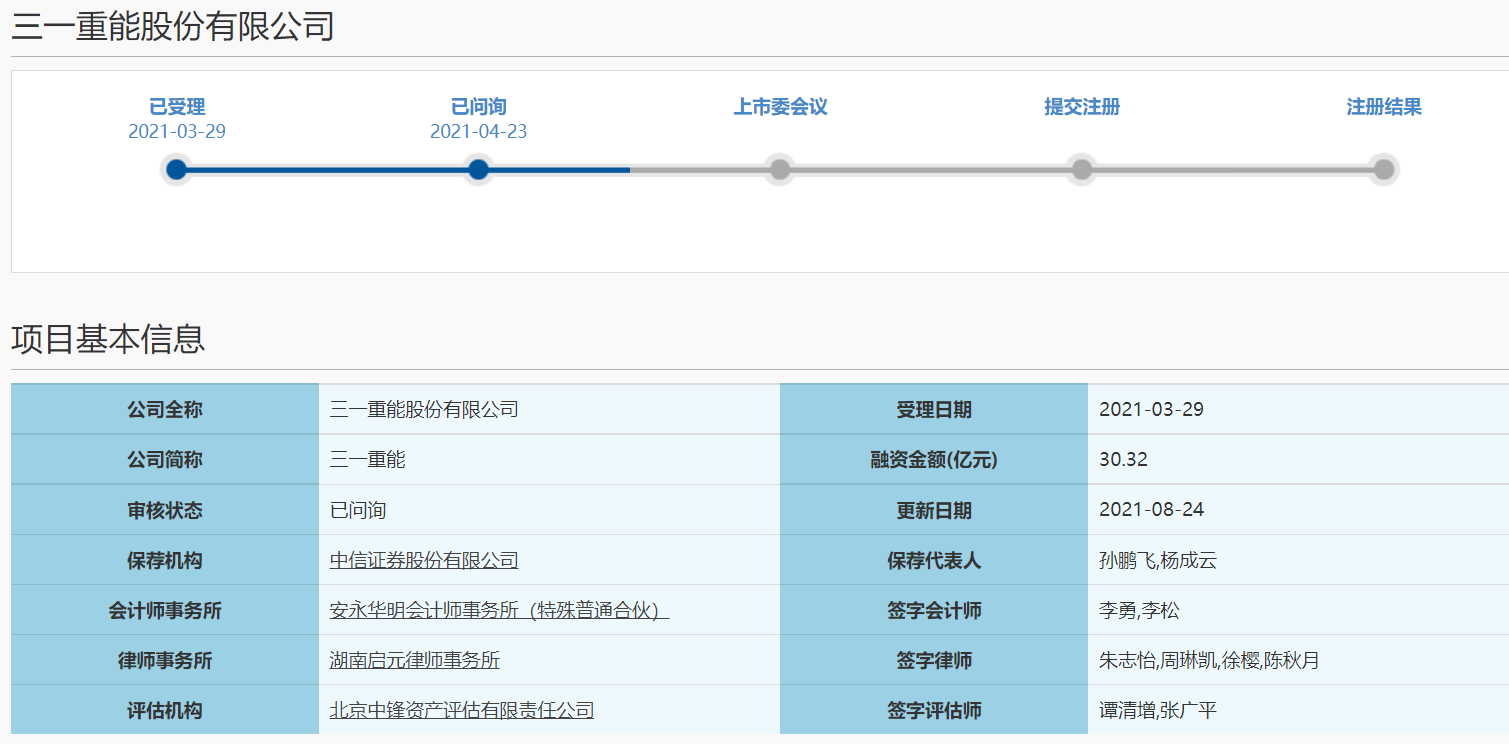The width and height of the screenshot is (1509, 744).
Task: Click the update date value 2021-08-24
Action: coord(1151,510)
